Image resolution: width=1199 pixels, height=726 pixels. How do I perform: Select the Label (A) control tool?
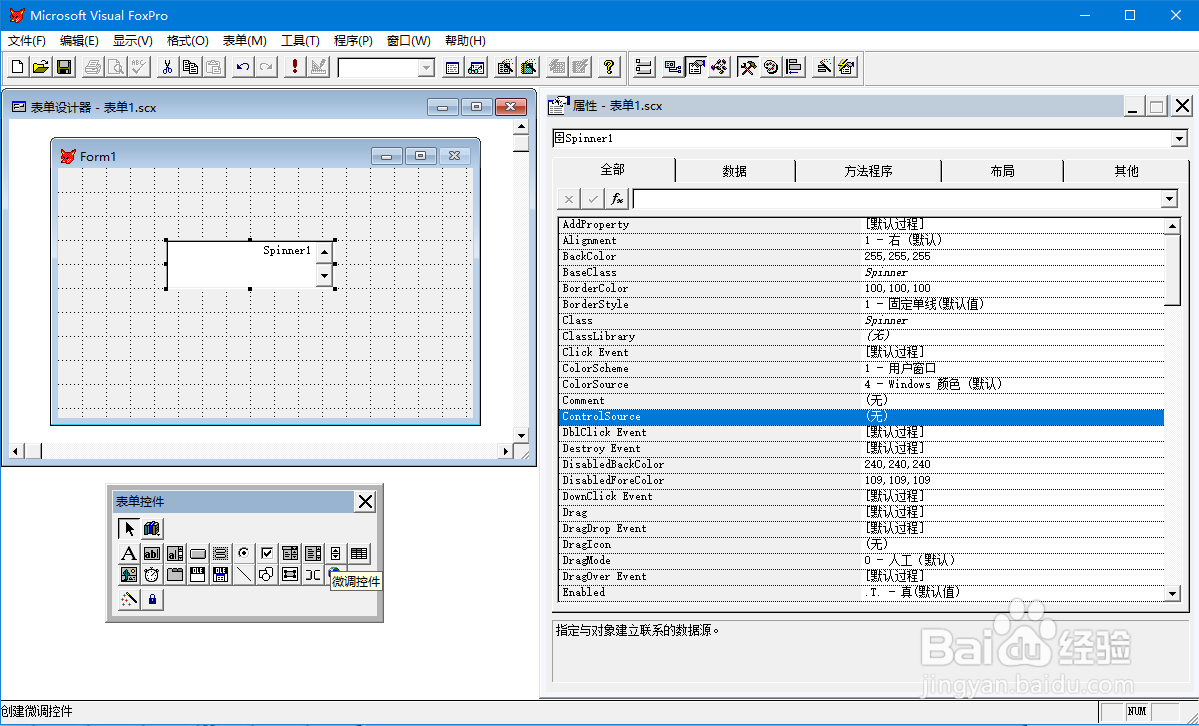coord(128,553)
